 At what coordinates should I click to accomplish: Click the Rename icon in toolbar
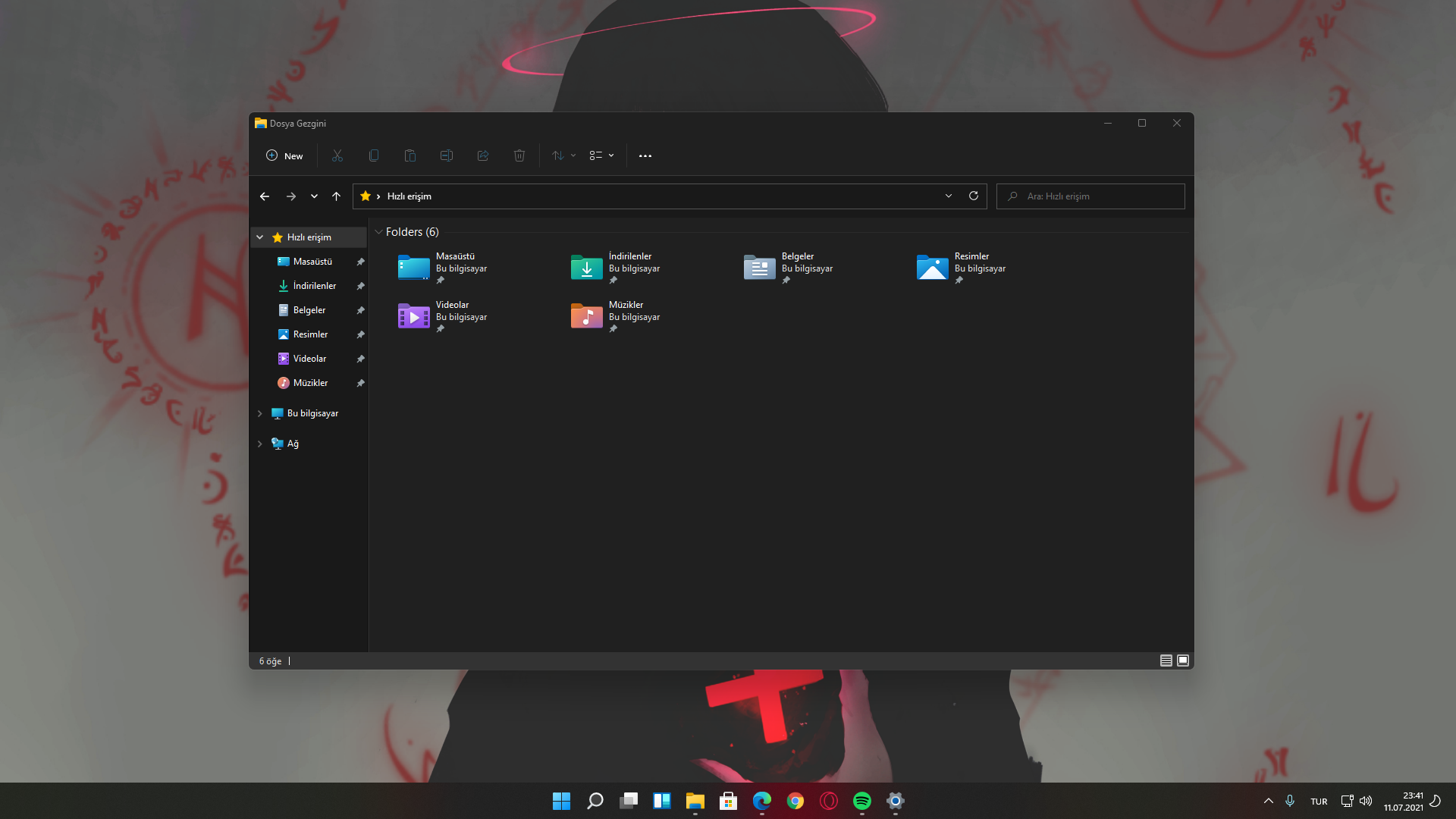(447, 155)
